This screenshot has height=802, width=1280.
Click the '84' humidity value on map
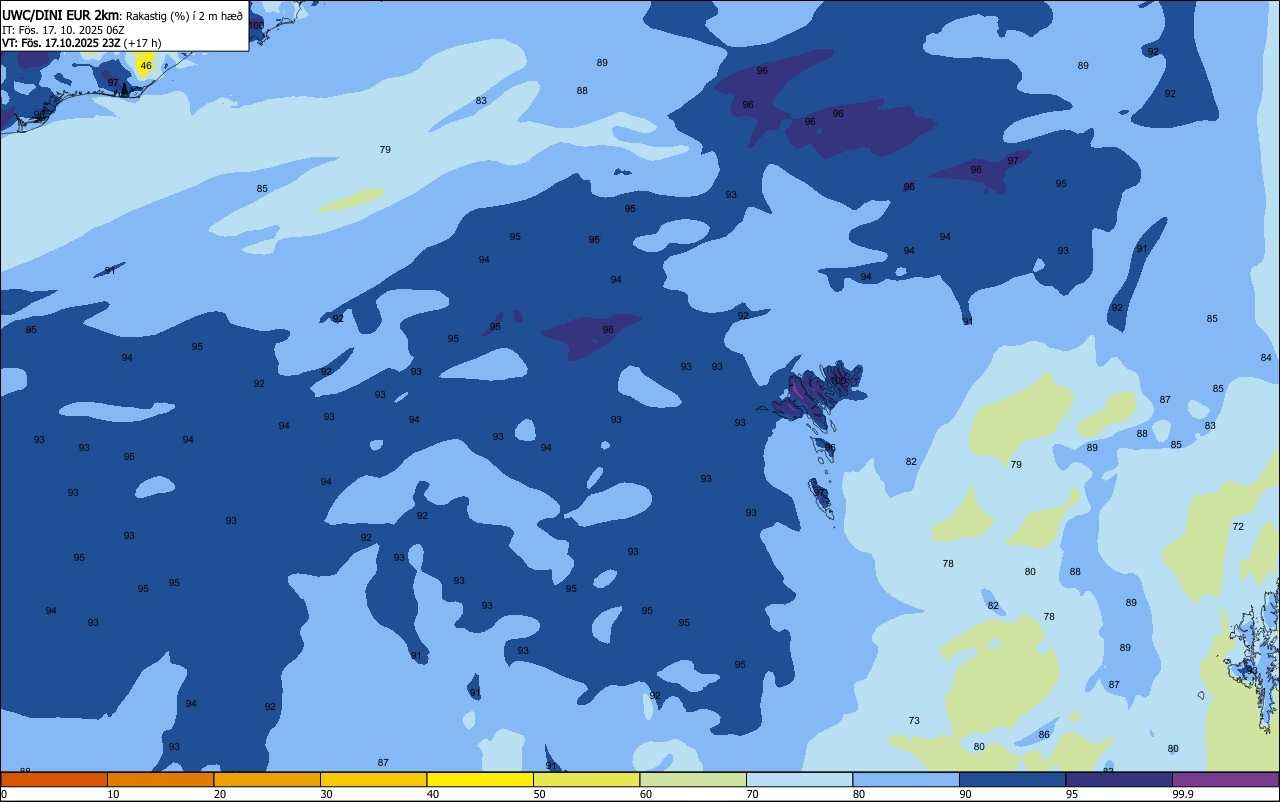pos(1266,358)
